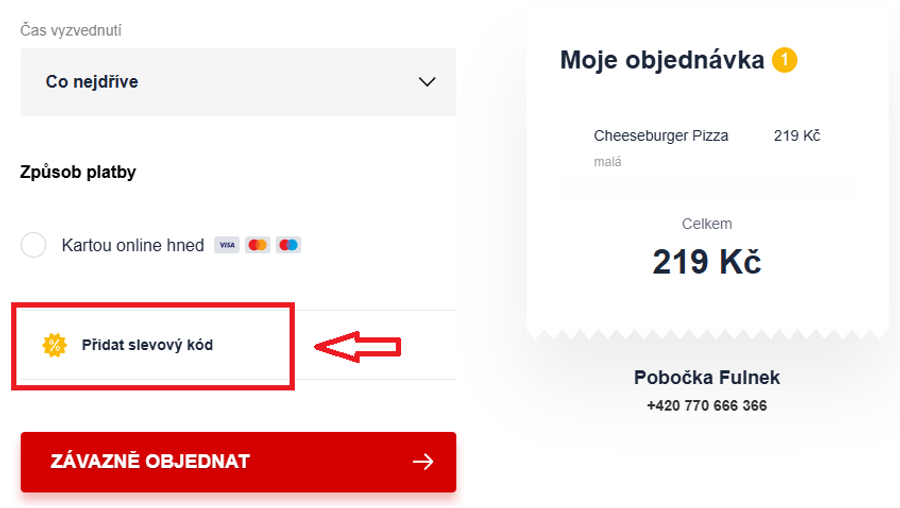Click the Moje objednávka heading

click(x=663, y=60)
